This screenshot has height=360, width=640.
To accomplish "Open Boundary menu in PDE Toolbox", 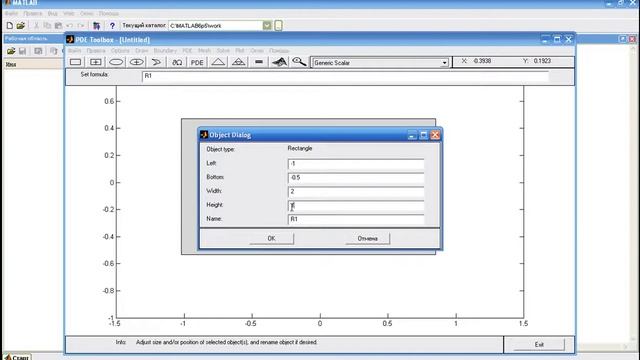I will point(165,51).
